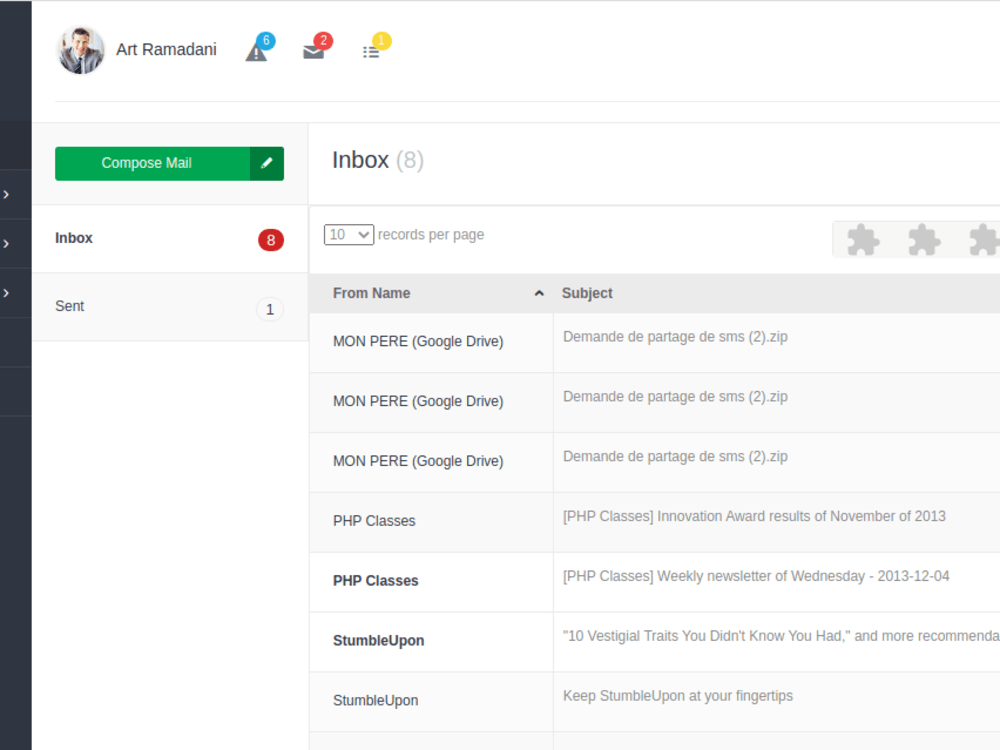Click the Compose Mail button

pos(169,163)
